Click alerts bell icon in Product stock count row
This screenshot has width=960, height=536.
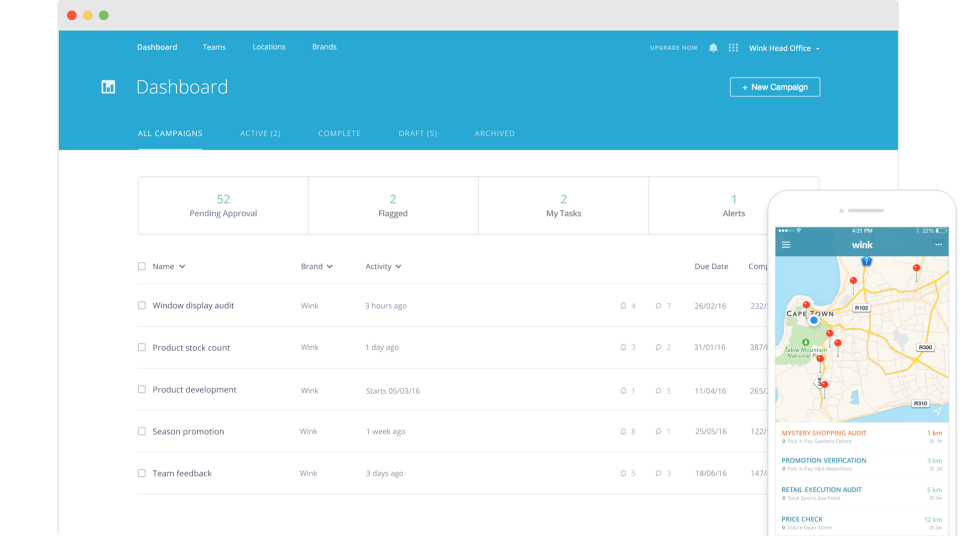(623, 347)
